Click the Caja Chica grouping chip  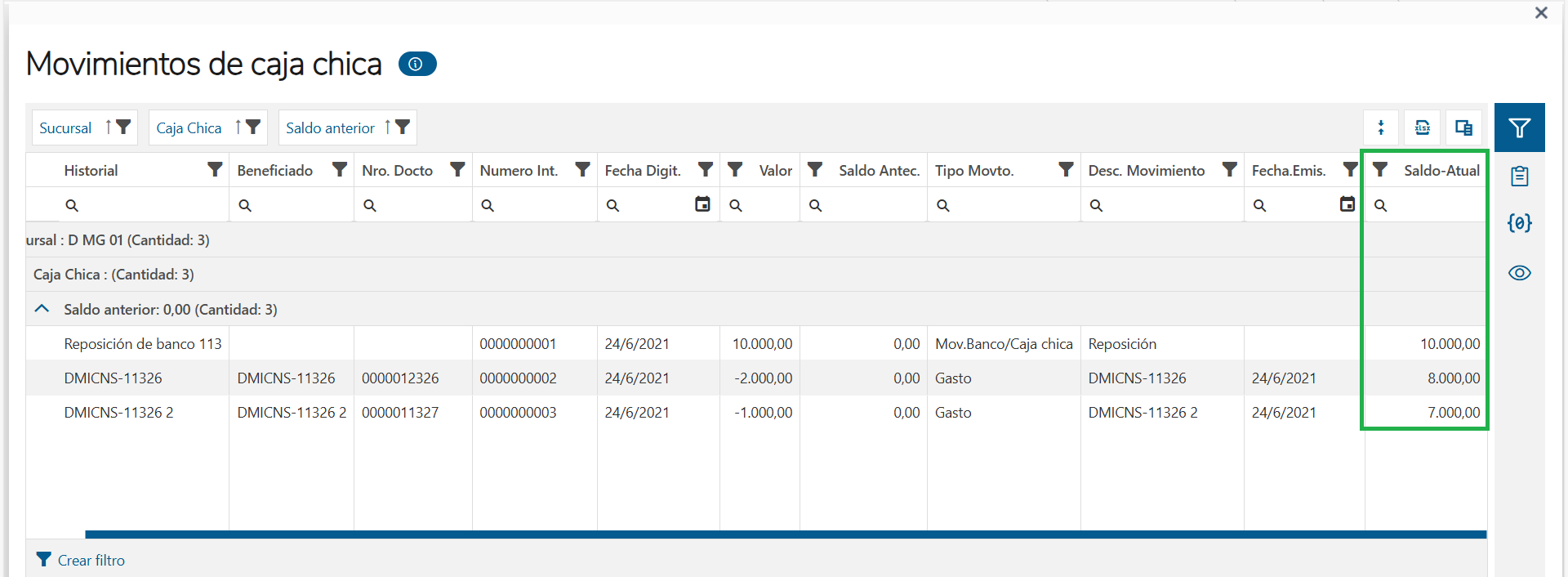[189, 128]
